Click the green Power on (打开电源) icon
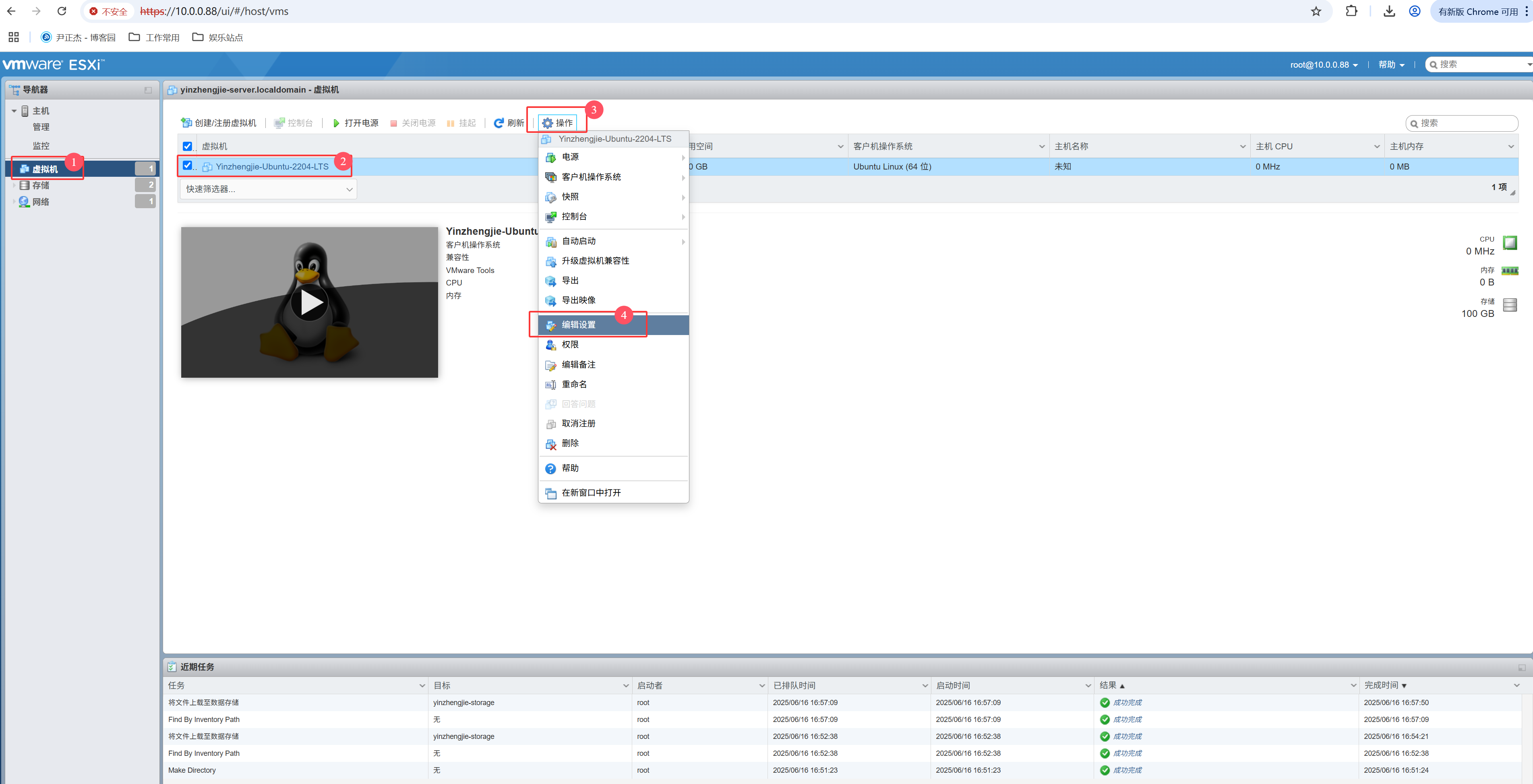This screenshot has width=1533, height=784. 336,123
